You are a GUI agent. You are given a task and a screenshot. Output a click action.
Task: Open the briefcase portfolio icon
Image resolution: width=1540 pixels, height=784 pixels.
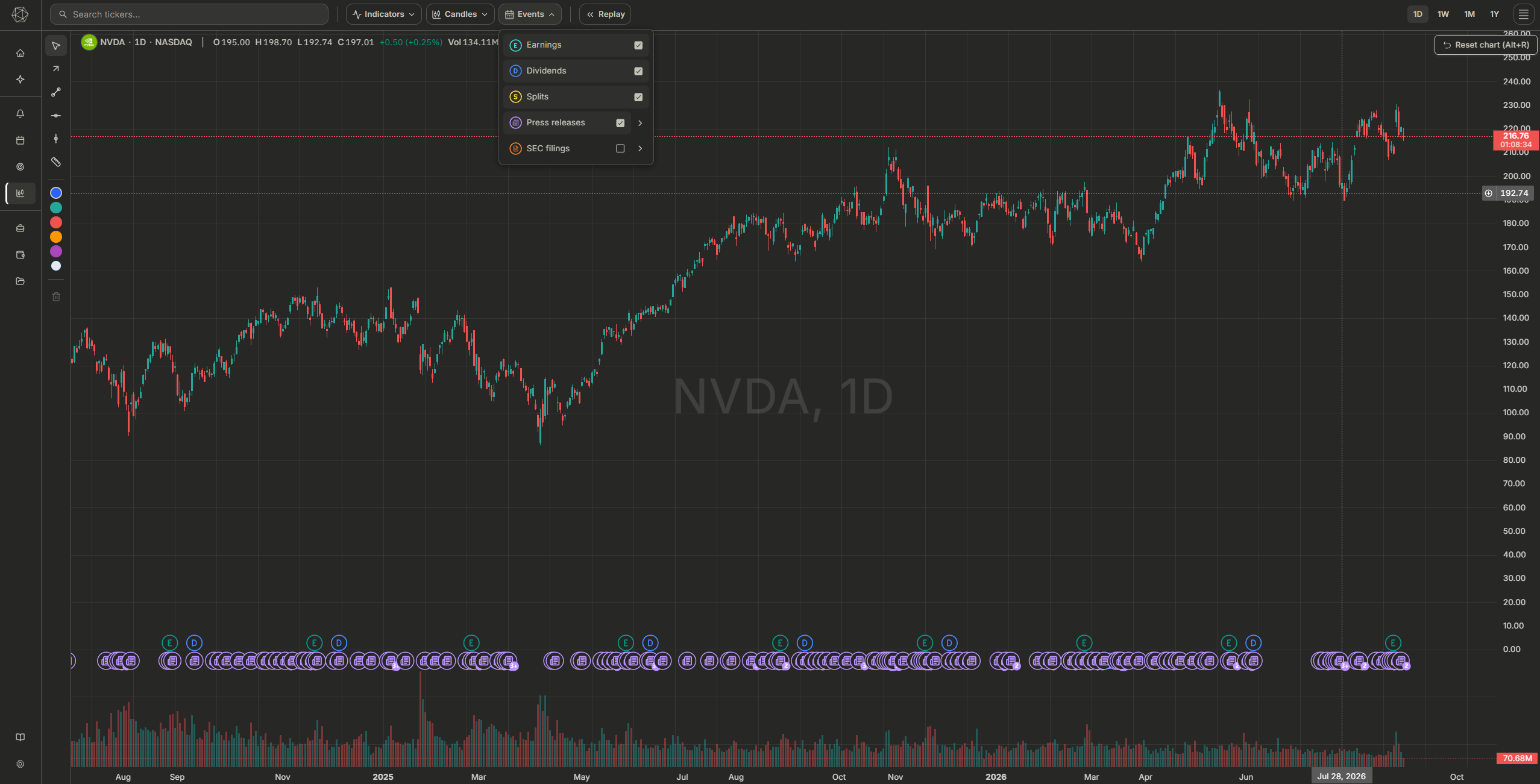[x=20, y=228]
